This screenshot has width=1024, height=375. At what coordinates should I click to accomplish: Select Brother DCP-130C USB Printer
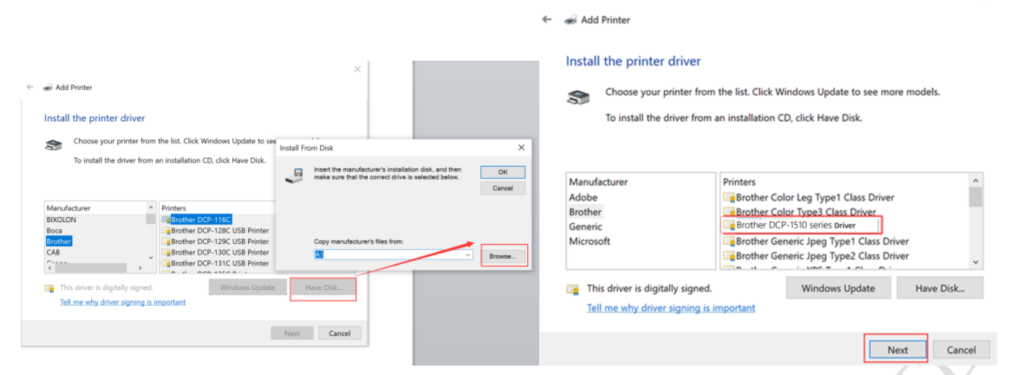tap(219, 252)
